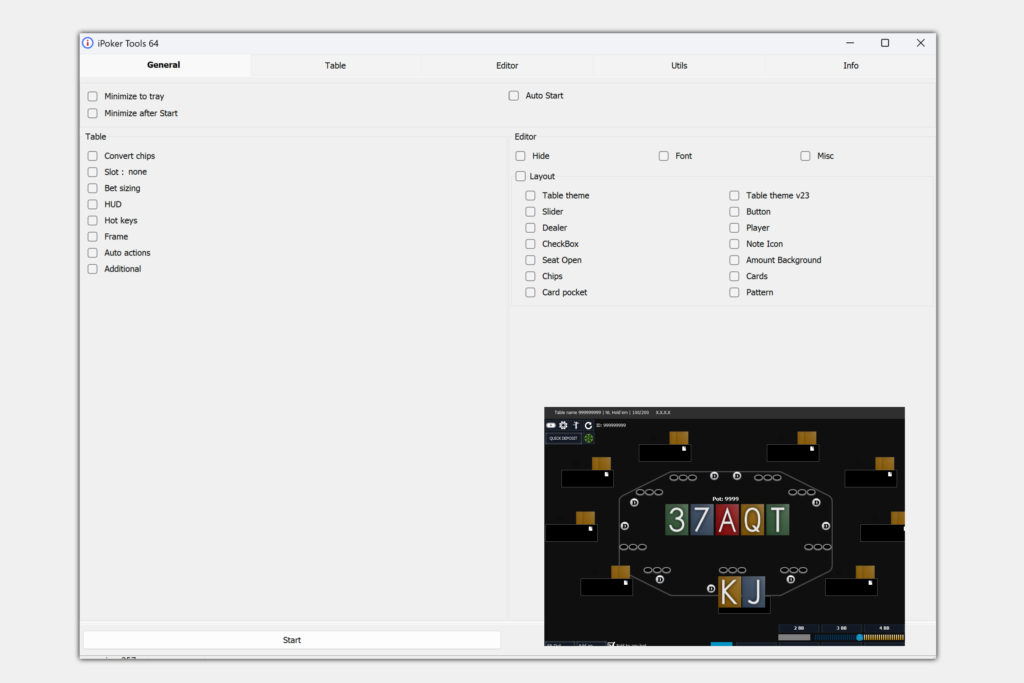Click the orange K hole card

(729, 592)
